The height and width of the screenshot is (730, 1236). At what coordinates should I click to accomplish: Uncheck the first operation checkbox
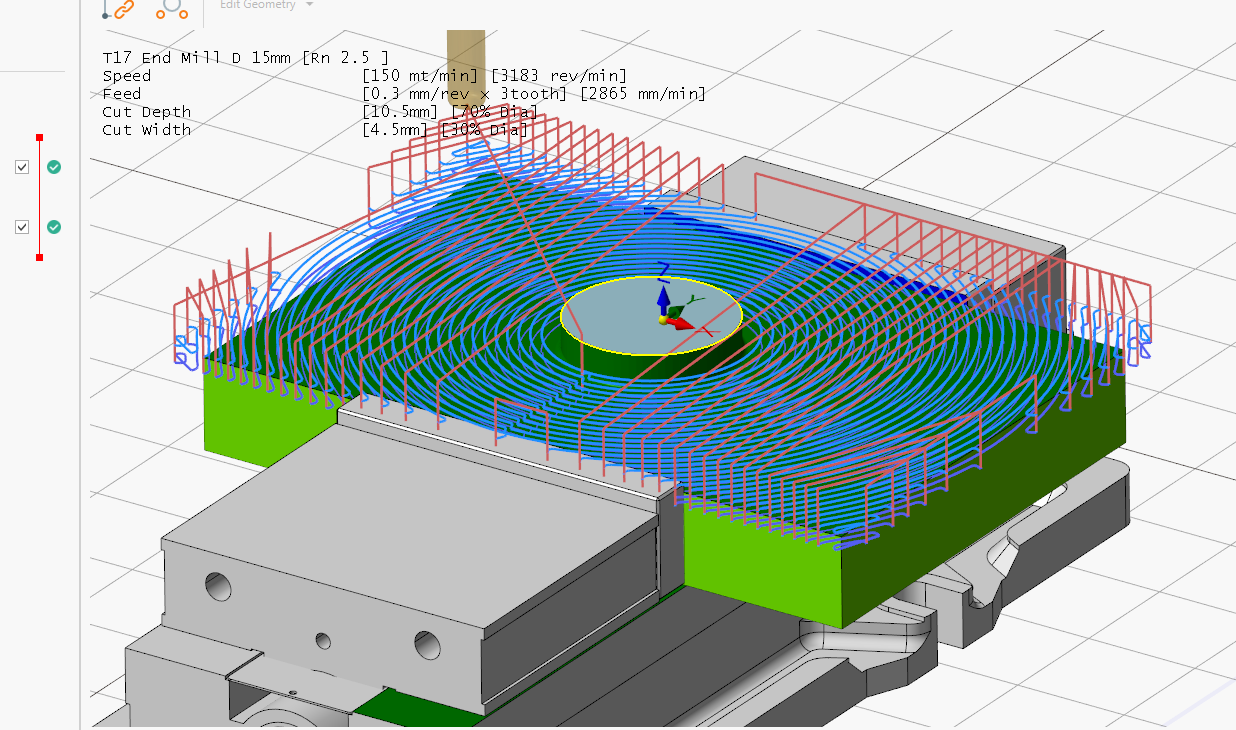(x=22, y=167)
